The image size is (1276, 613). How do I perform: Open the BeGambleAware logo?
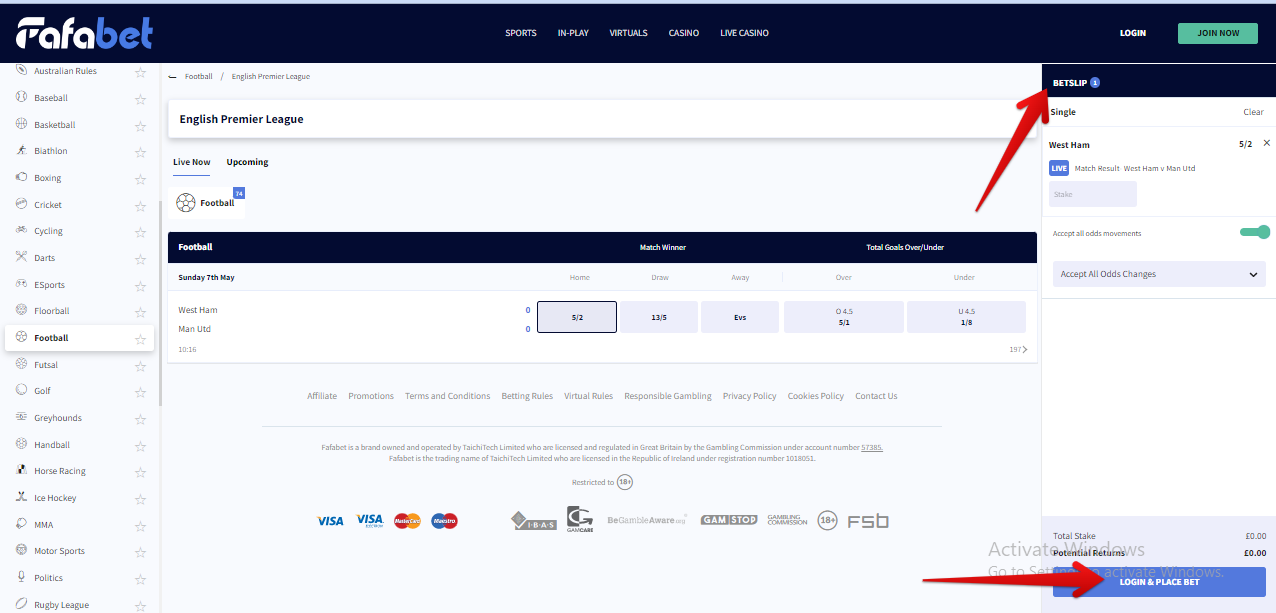[x=647, y=520]
